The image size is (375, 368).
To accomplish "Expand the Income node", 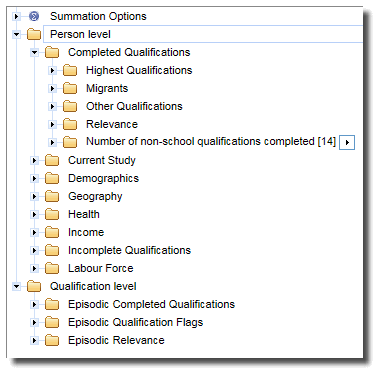I will (x=34, y=232).
